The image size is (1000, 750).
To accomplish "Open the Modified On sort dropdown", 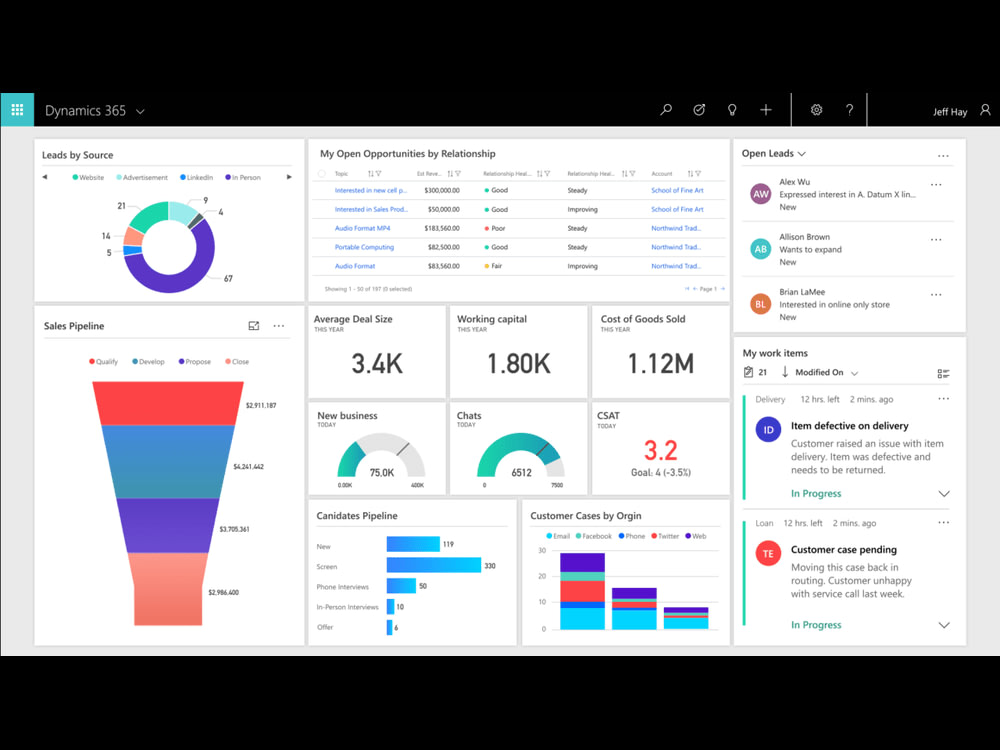I will click(x=855, y=373).
